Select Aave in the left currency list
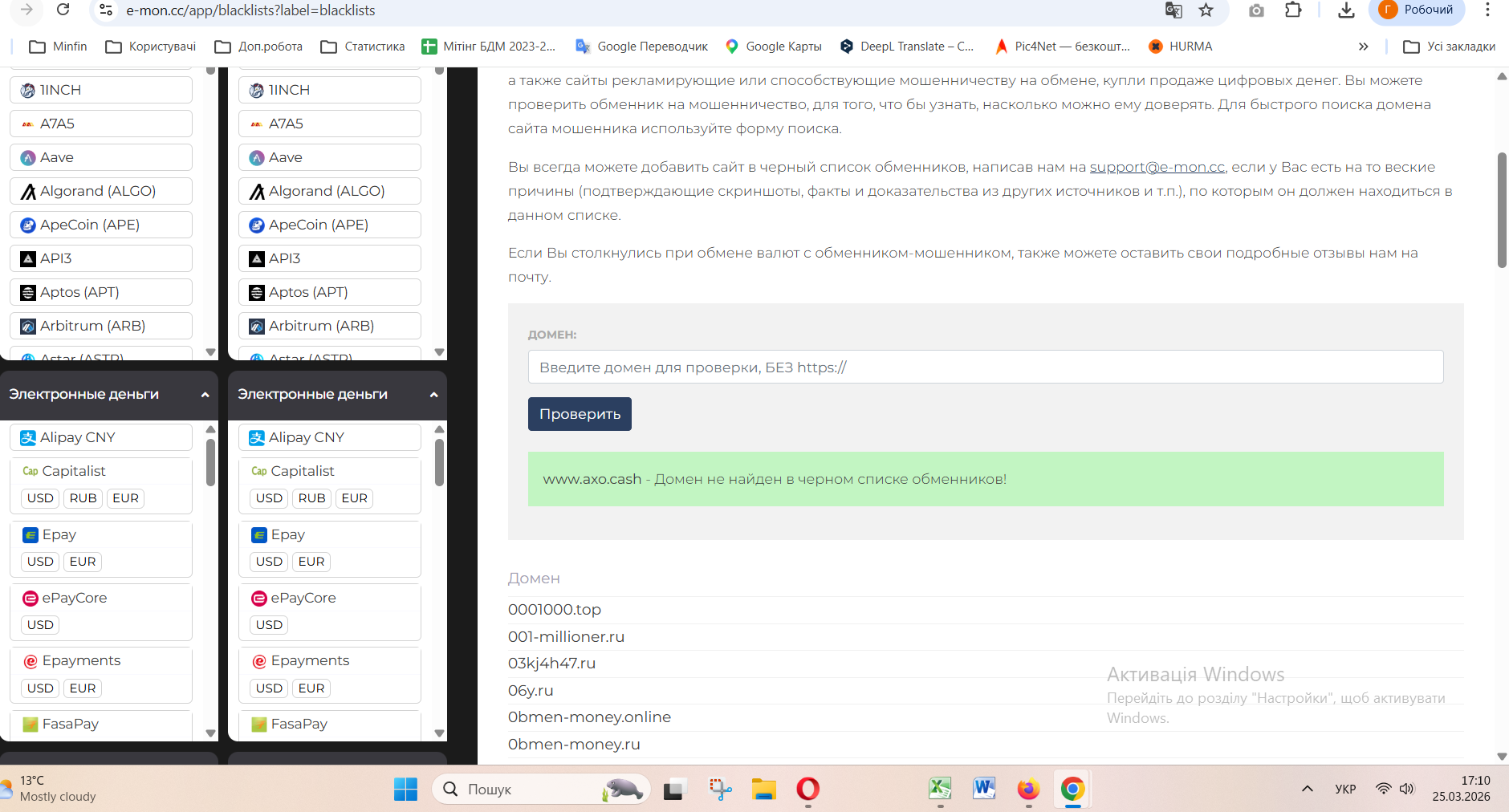This screenshot has width=1509, height=812. coord(101,157)
